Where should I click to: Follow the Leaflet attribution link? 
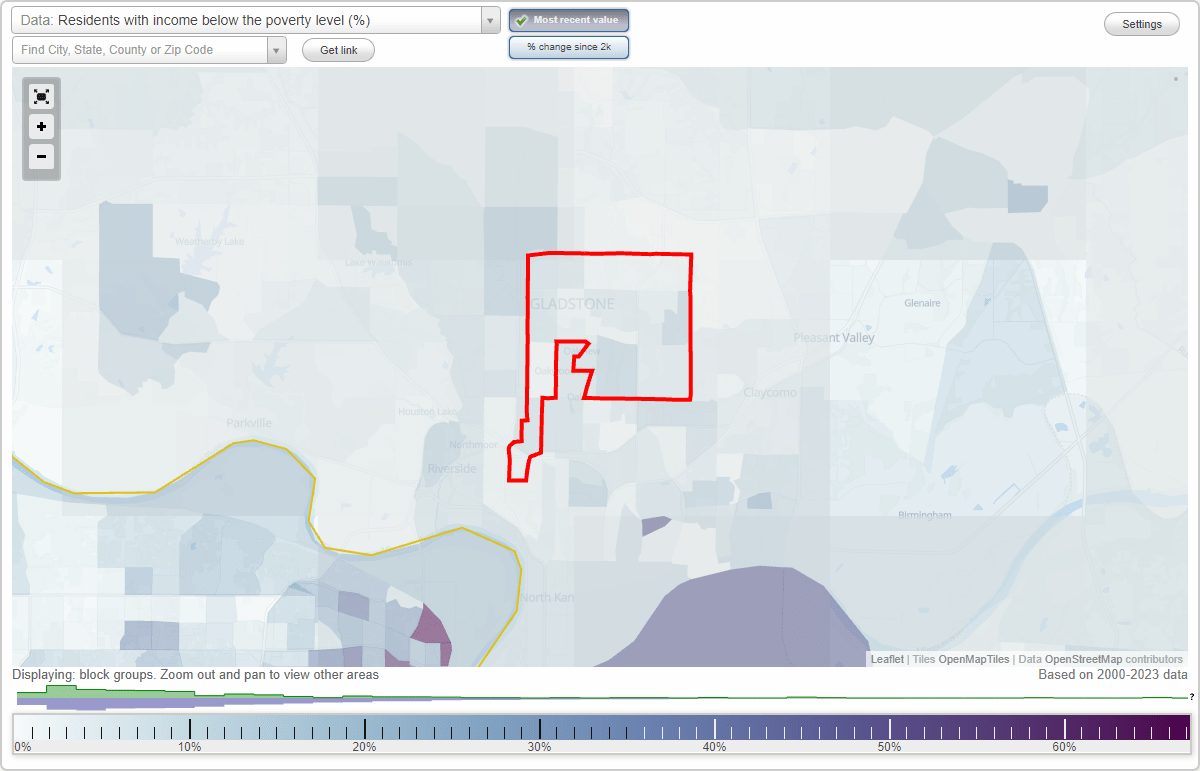pos(886,659)
